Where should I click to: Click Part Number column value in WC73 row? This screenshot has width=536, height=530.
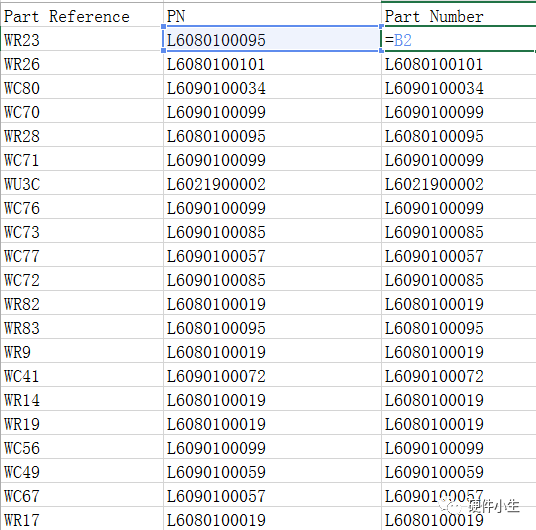coord(458,231)
